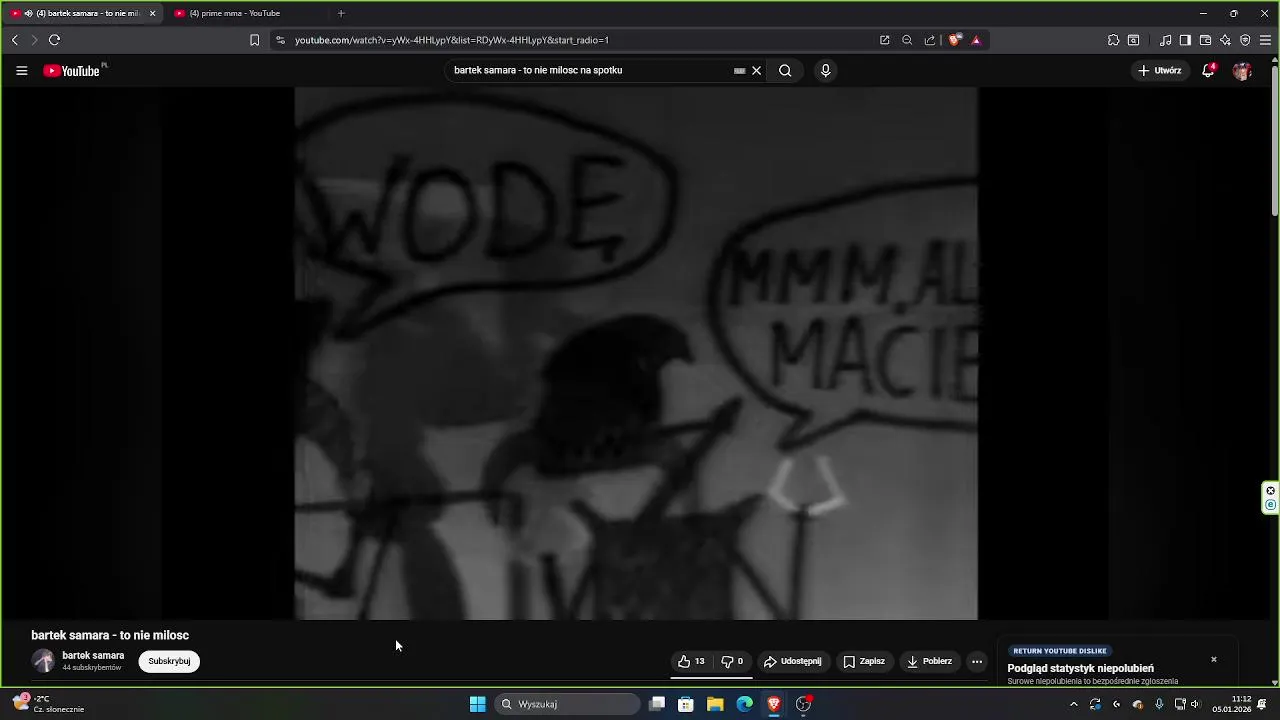Open Microsoft Store from taskbar
This screenshot has width=1280, height=720.
[686, 704]
